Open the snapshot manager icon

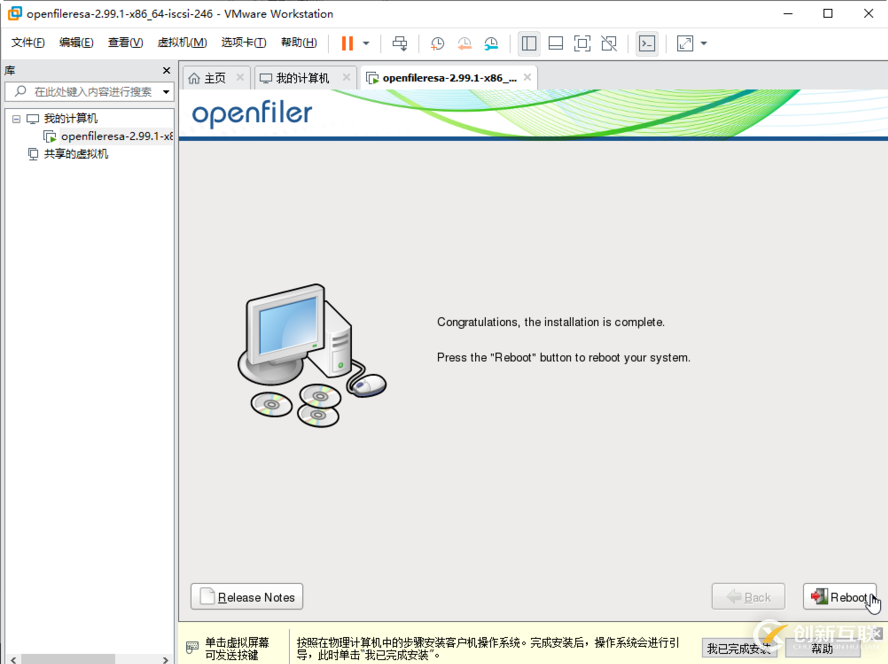click(491, 43)
